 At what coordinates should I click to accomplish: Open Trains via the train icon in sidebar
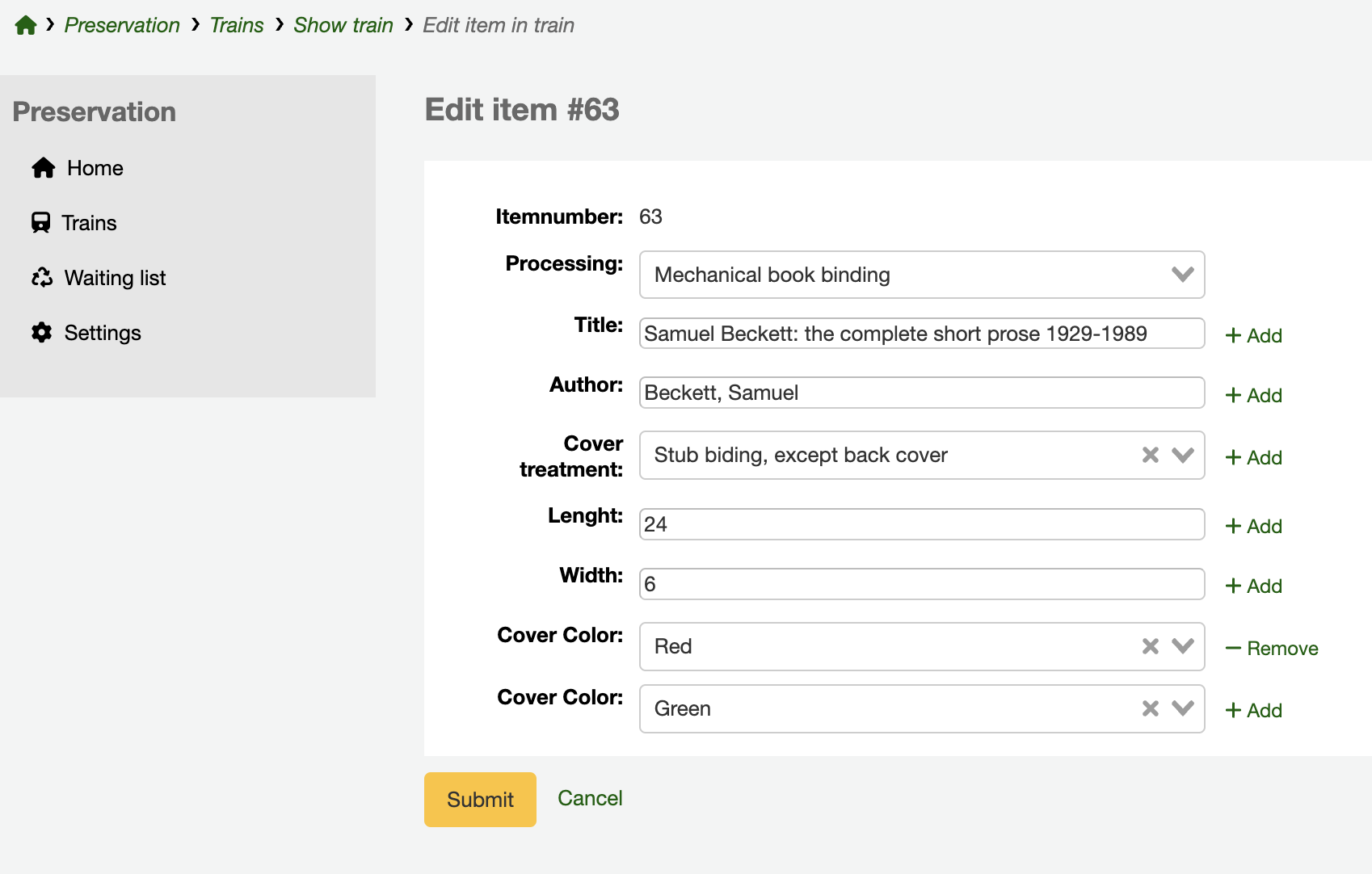(x=43, y=223)
